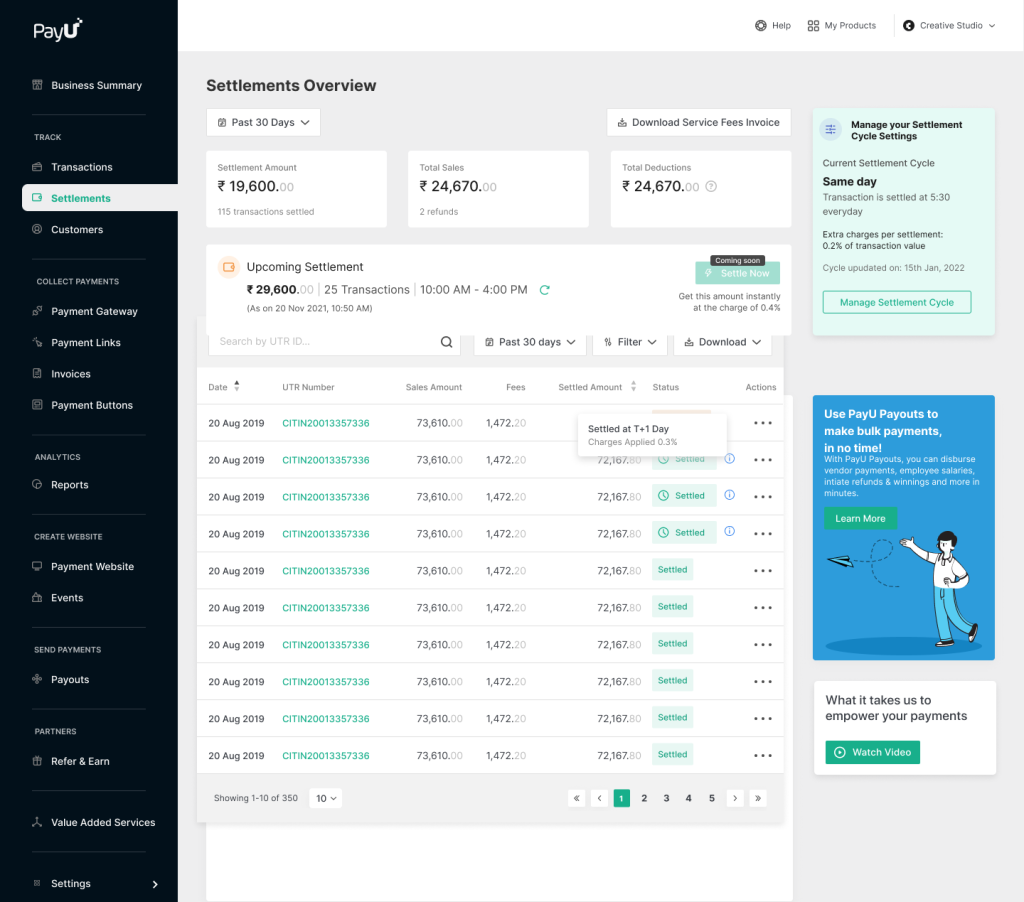Screen dimensions: 1024x902
Task: Click the Events sidebar icon
Action: click(x=37, y=598)
